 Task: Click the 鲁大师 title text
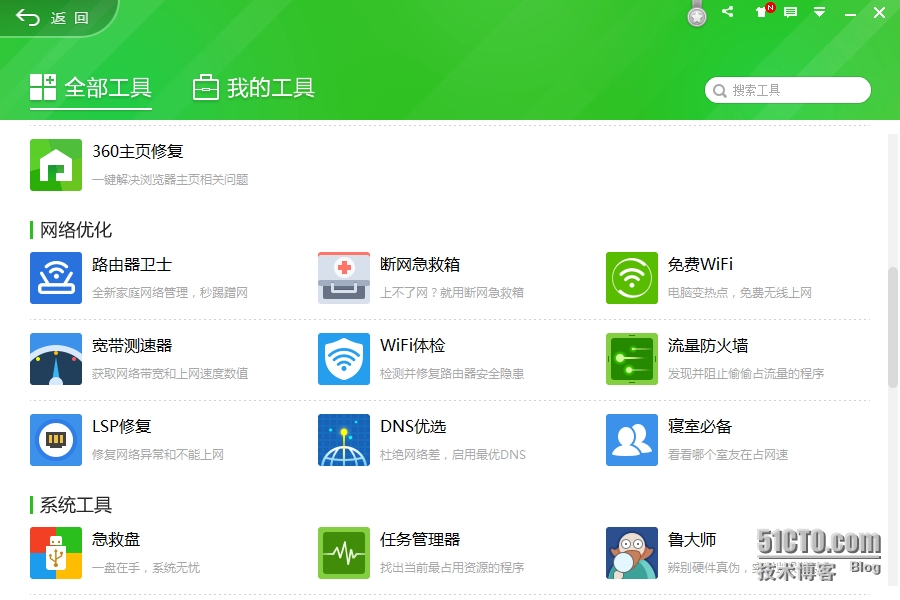[692, 540]
